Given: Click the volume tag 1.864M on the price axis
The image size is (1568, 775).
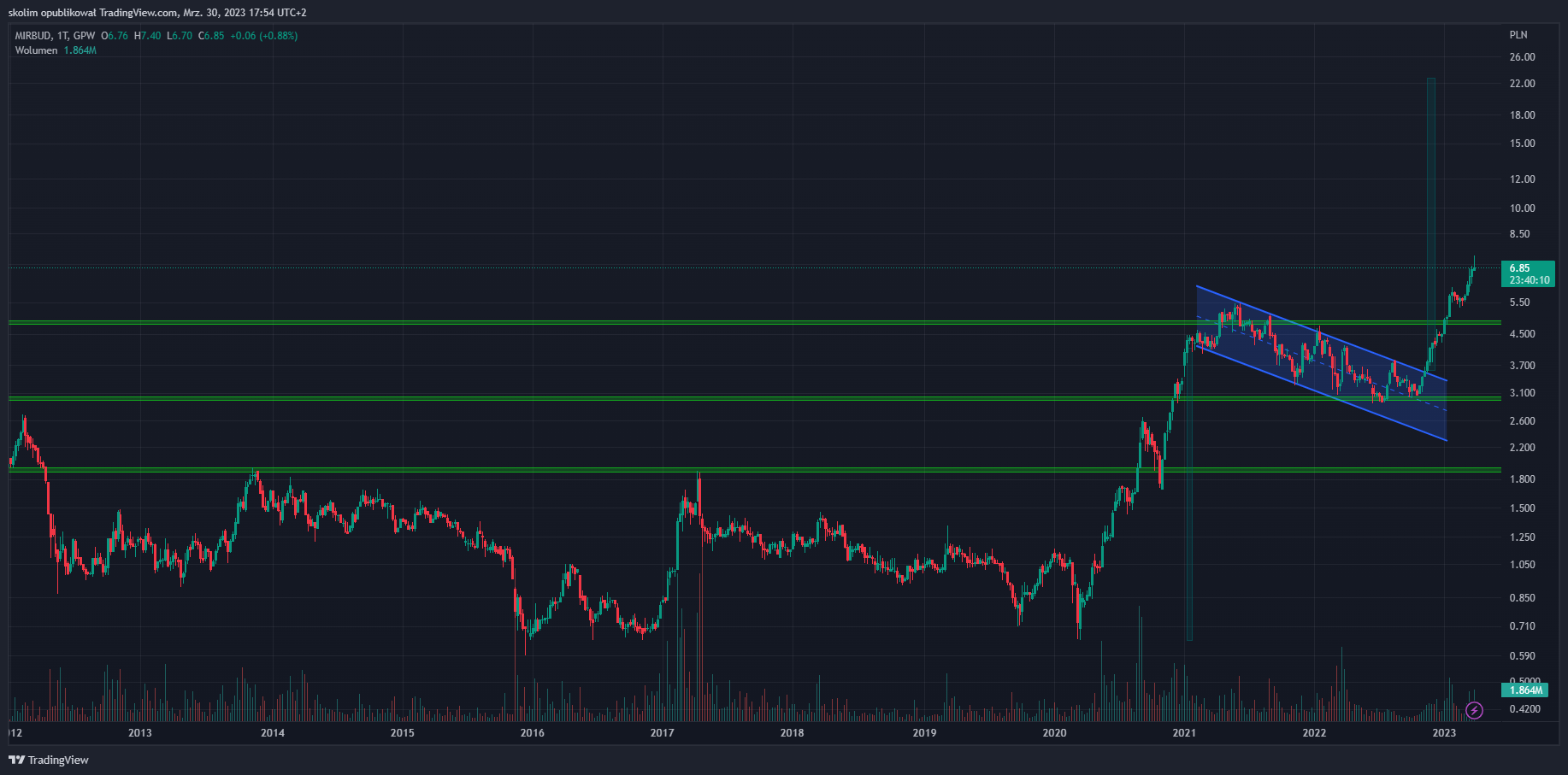Looking at the screenshot, I should [x=1525, y=690].
